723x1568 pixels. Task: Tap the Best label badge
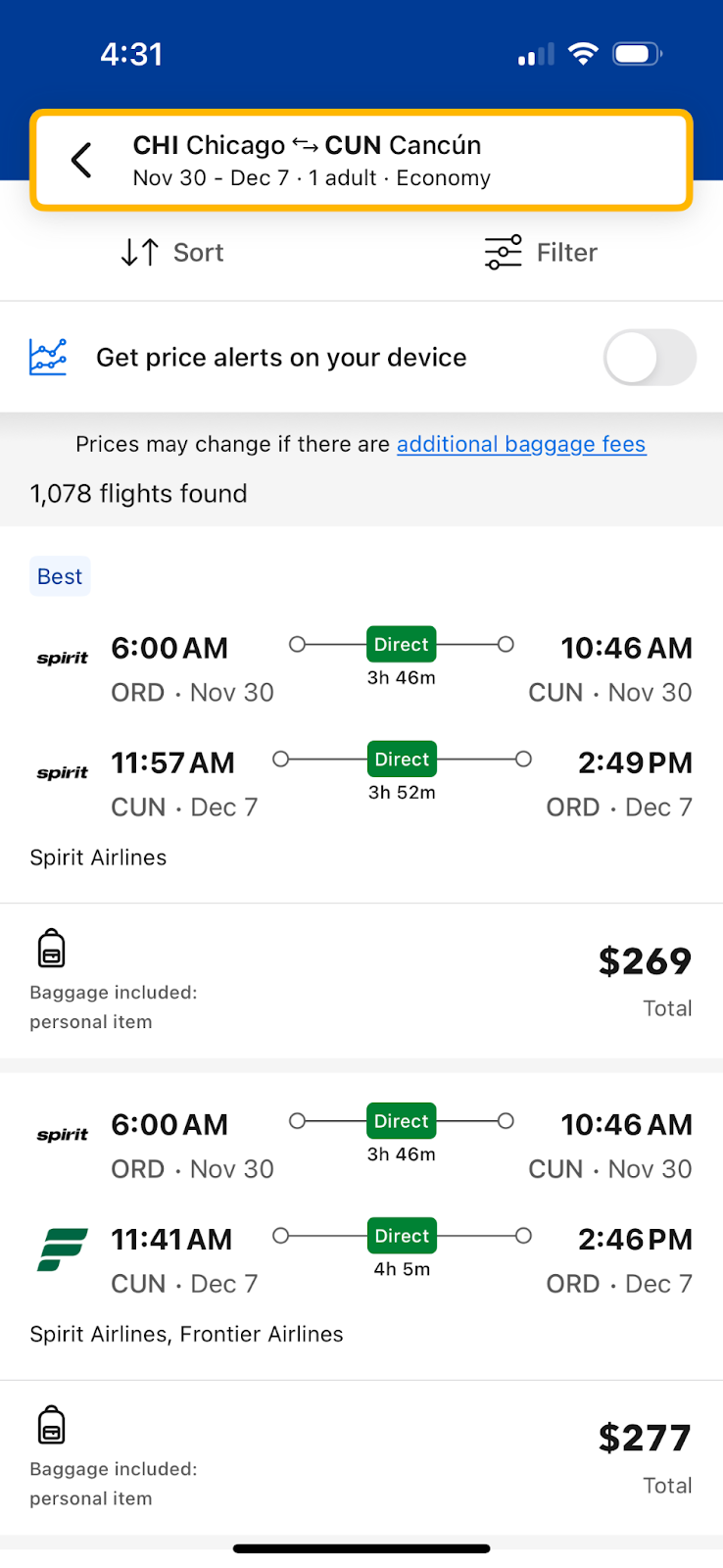click(x=60, y=577)
